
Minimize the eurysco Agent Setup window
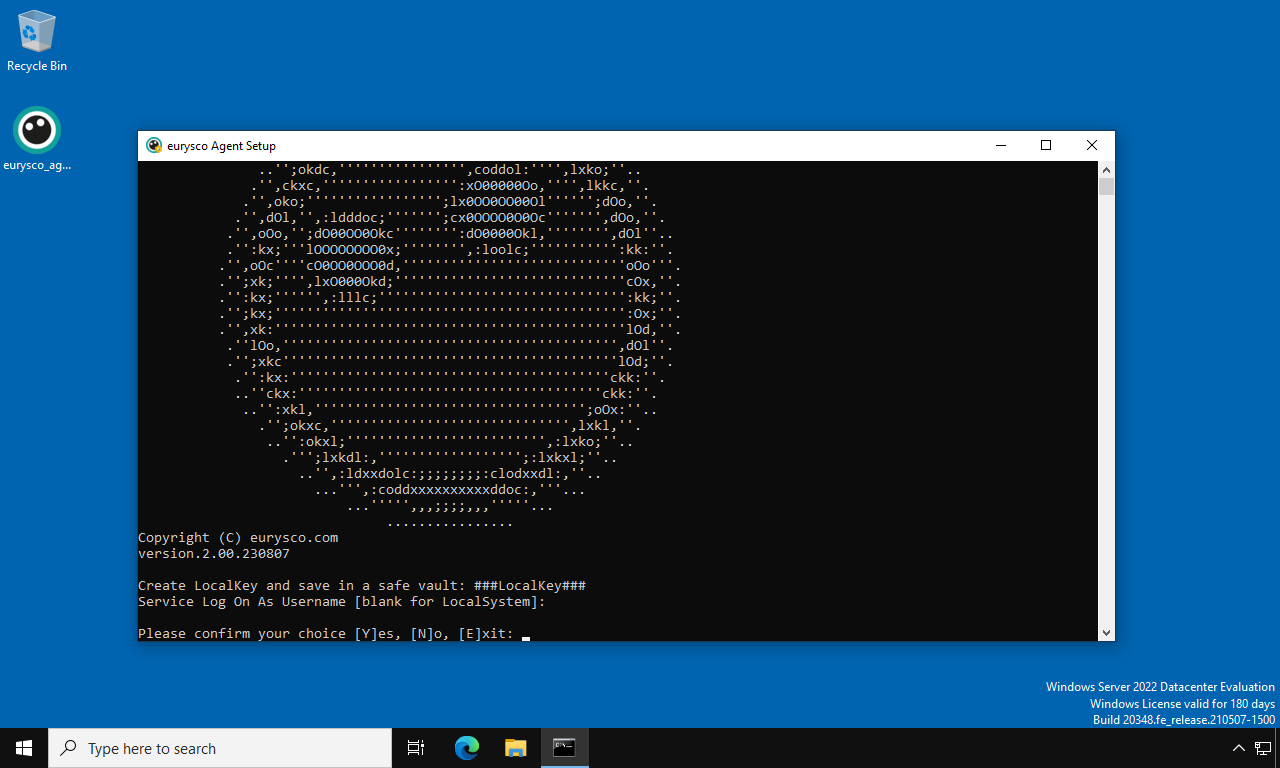(x=1000, y=145)
